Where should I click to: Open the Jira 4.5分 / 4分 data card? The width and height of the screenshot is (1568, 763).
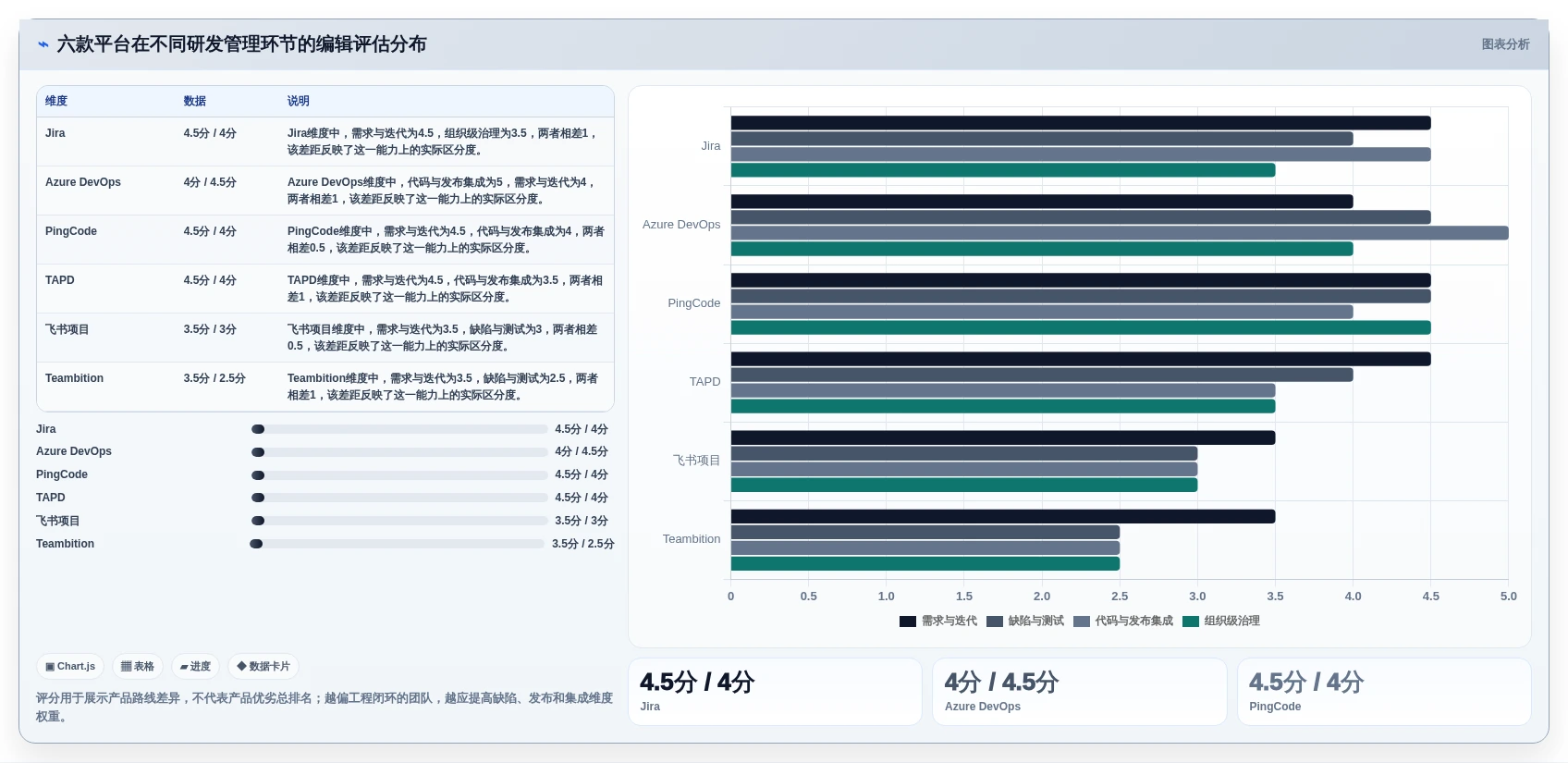(x=775, y=692)
